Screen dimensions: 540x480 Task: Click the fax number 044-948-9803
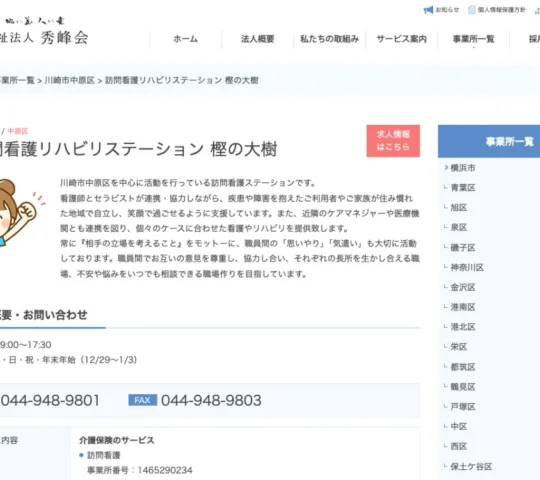pyautogui.click(x=211, y=400)
